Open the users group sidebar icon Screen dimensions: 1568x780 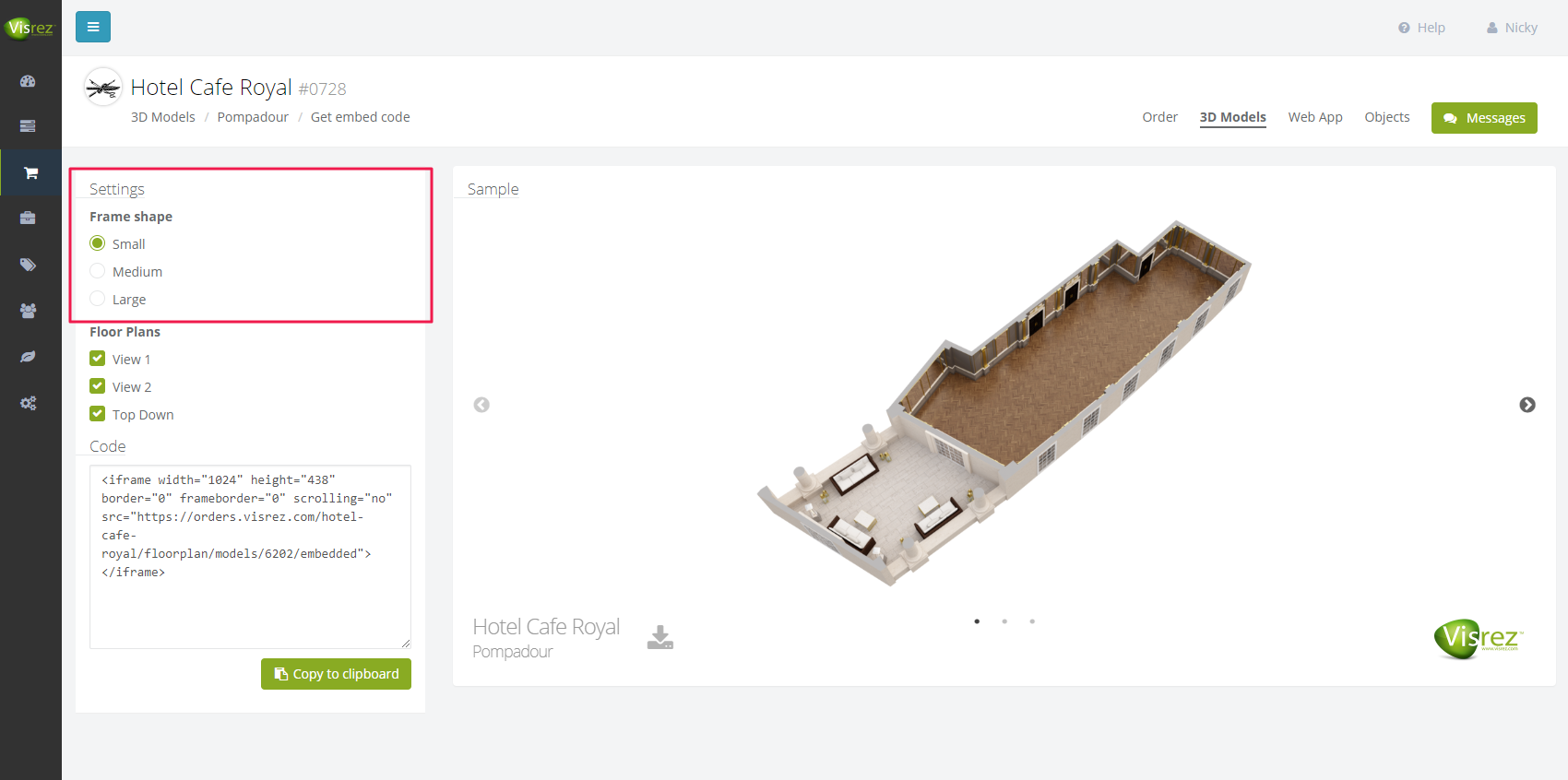[x=29, y=311]
